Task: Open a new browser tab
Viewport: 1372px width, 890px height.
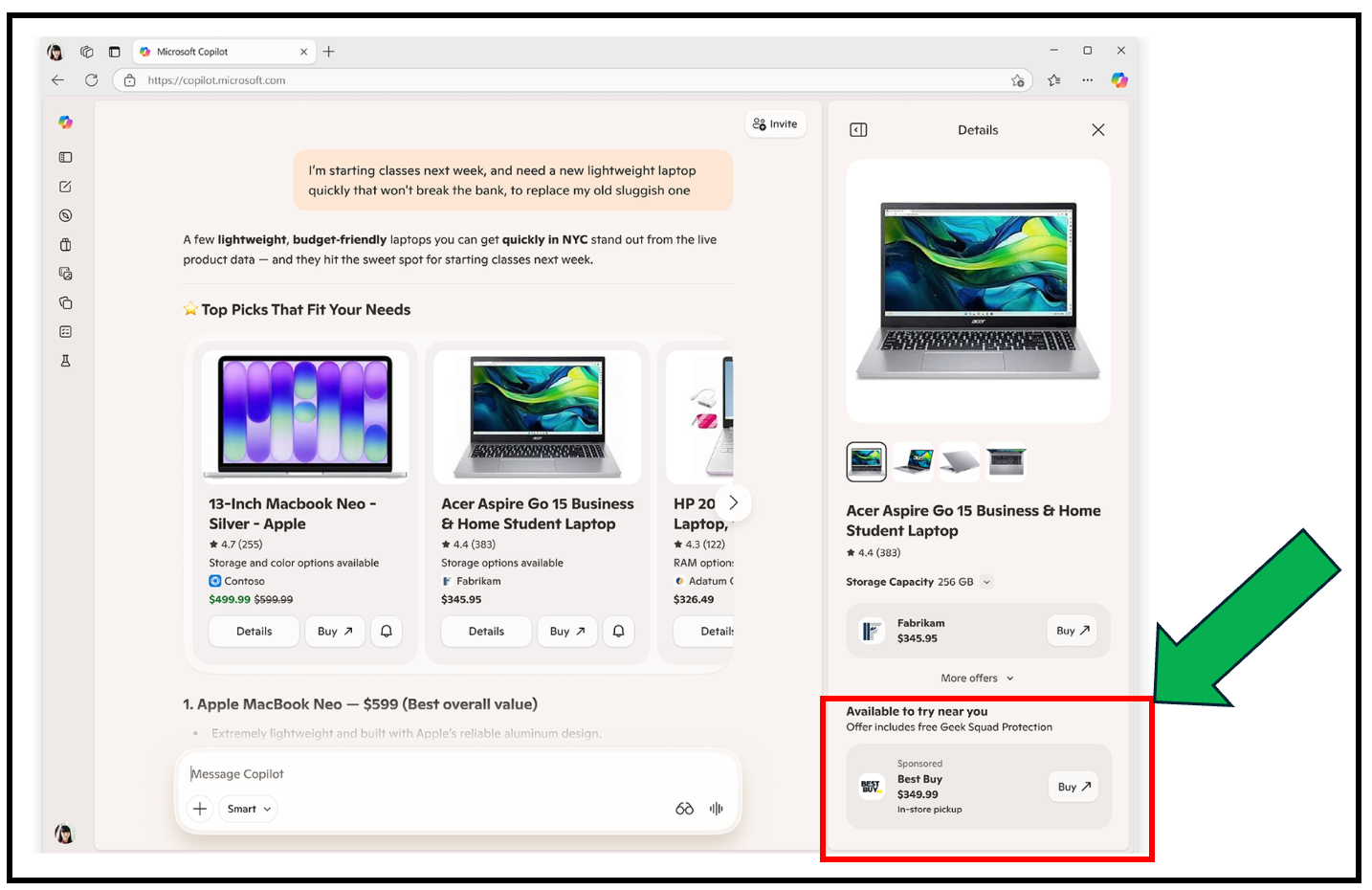Action: tap(329, 52)
